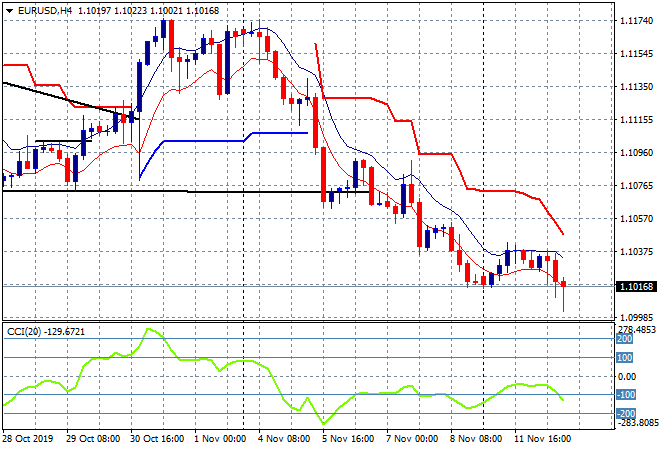
Task: Click the 1.09985 price scale label
Action: [x=637, y=318]
